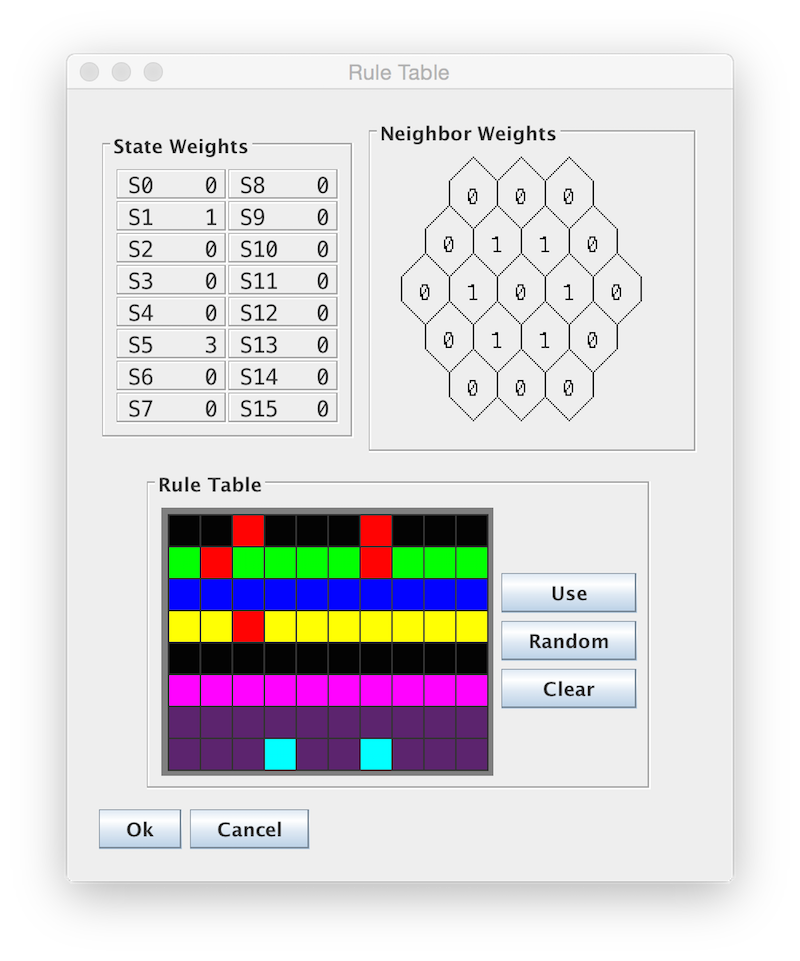800x961 pixels.
Task: Click the first green cell in the rule table
Action: (185, 562)
